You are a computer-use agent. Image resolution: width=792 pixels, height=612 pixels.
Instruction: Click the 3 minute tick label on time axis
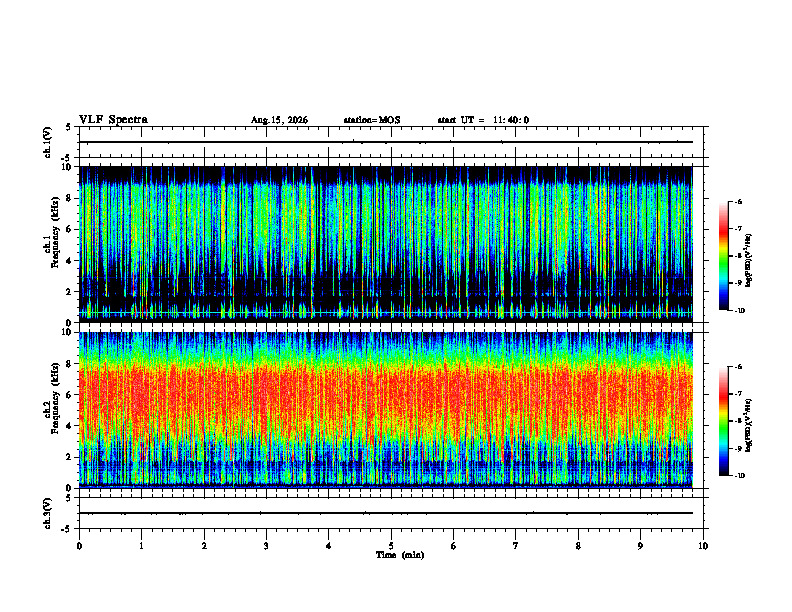tap(266, 546)
